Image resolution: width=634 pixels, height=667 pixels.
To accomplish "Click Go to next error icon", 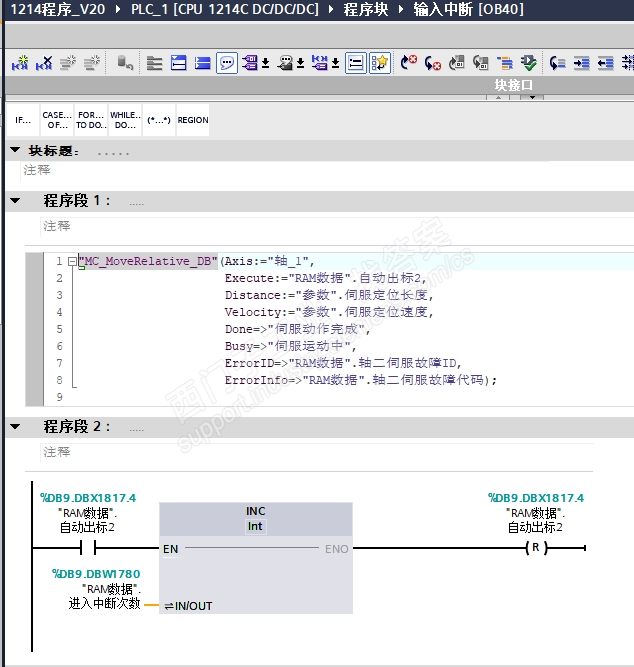I will [x=408, y=63].
